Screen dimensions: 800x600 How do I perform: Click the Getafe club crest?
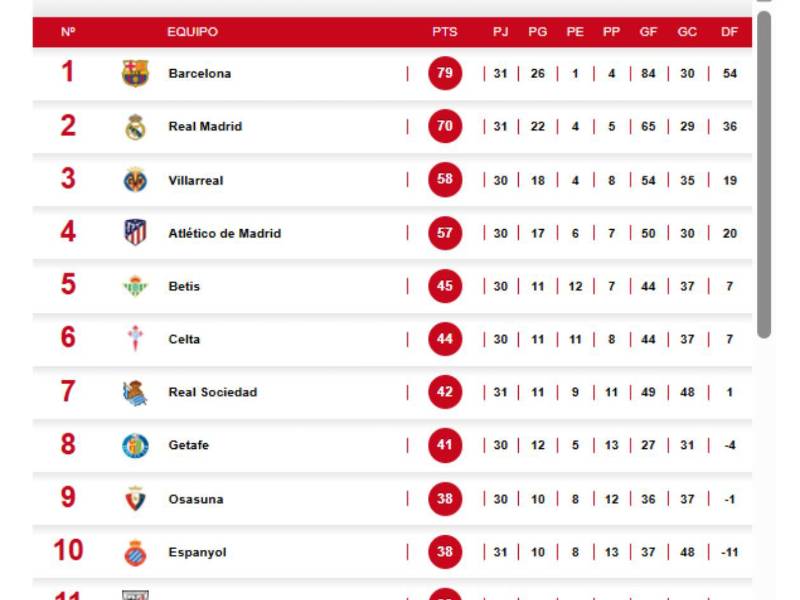(137, 445)
